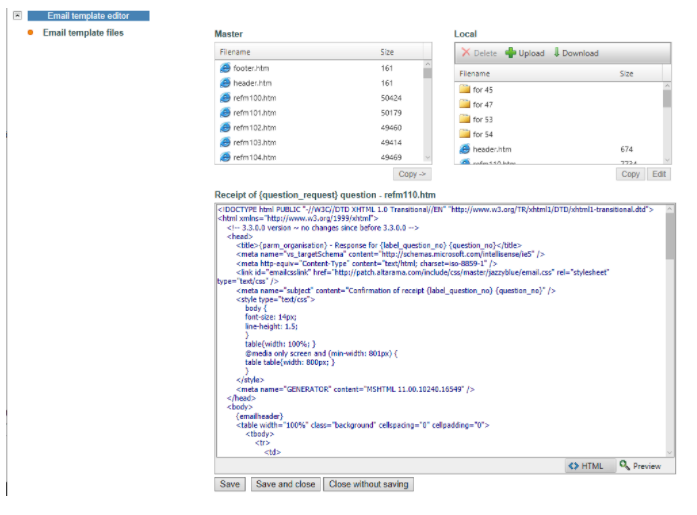Select refm100.htm in Master list

point(255,98)
